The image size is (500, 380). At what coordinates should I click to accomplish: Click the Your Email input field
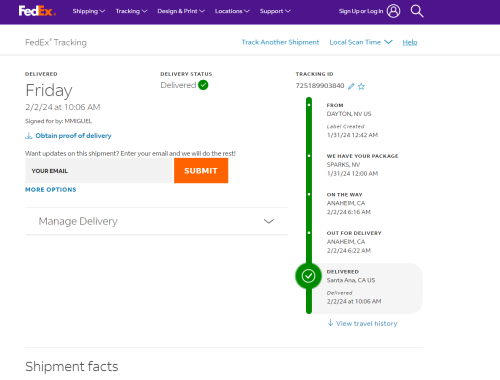(x=99, y=171)
